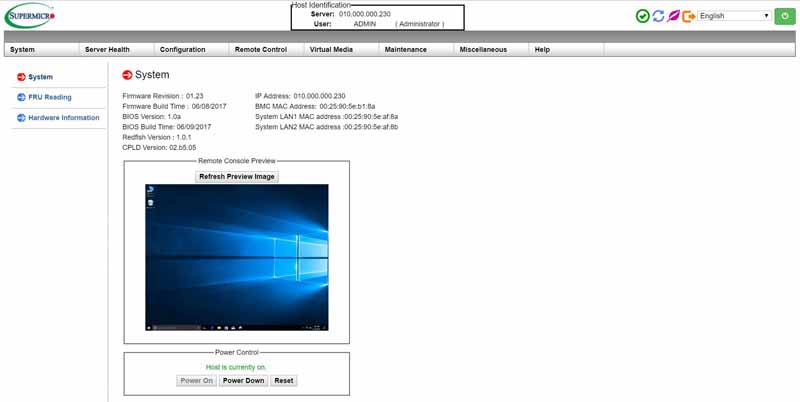Click the BIOS Version 1.0a text
This screenshot has width=800, height=402.
[152, 116]
